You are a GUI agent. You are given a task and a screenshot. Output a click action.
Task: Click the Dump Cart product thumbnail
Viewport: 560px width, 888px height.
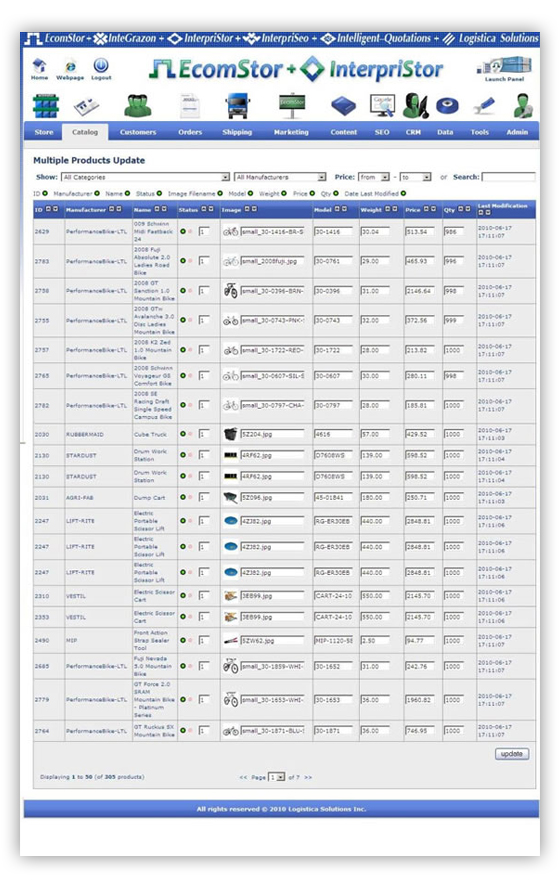click(x=230, y=497)
